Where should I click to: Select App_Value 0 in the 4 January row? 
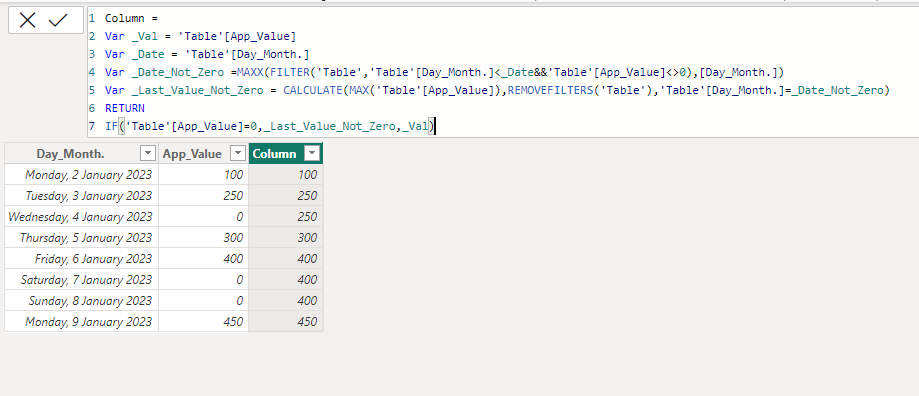tap(203, 217)
